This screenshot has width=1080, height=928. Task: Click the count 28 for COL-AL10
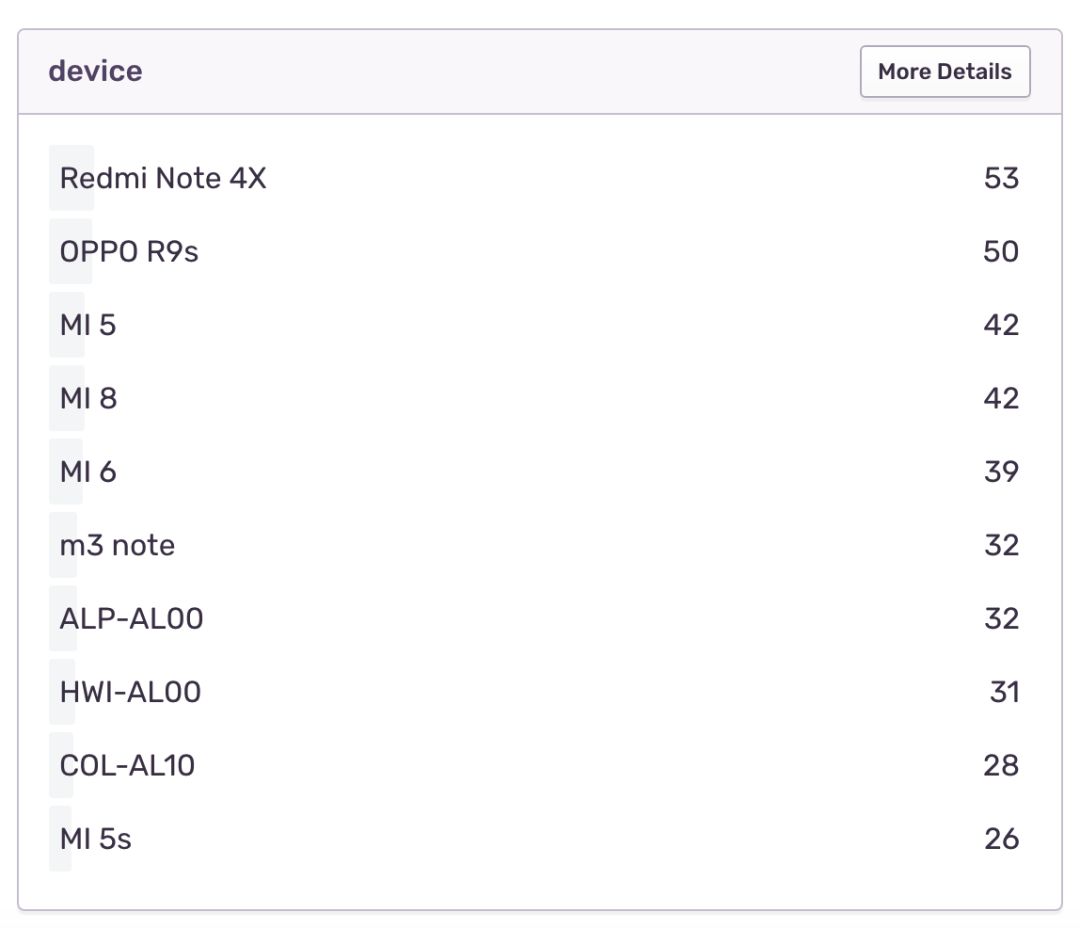pos(1000,766)
